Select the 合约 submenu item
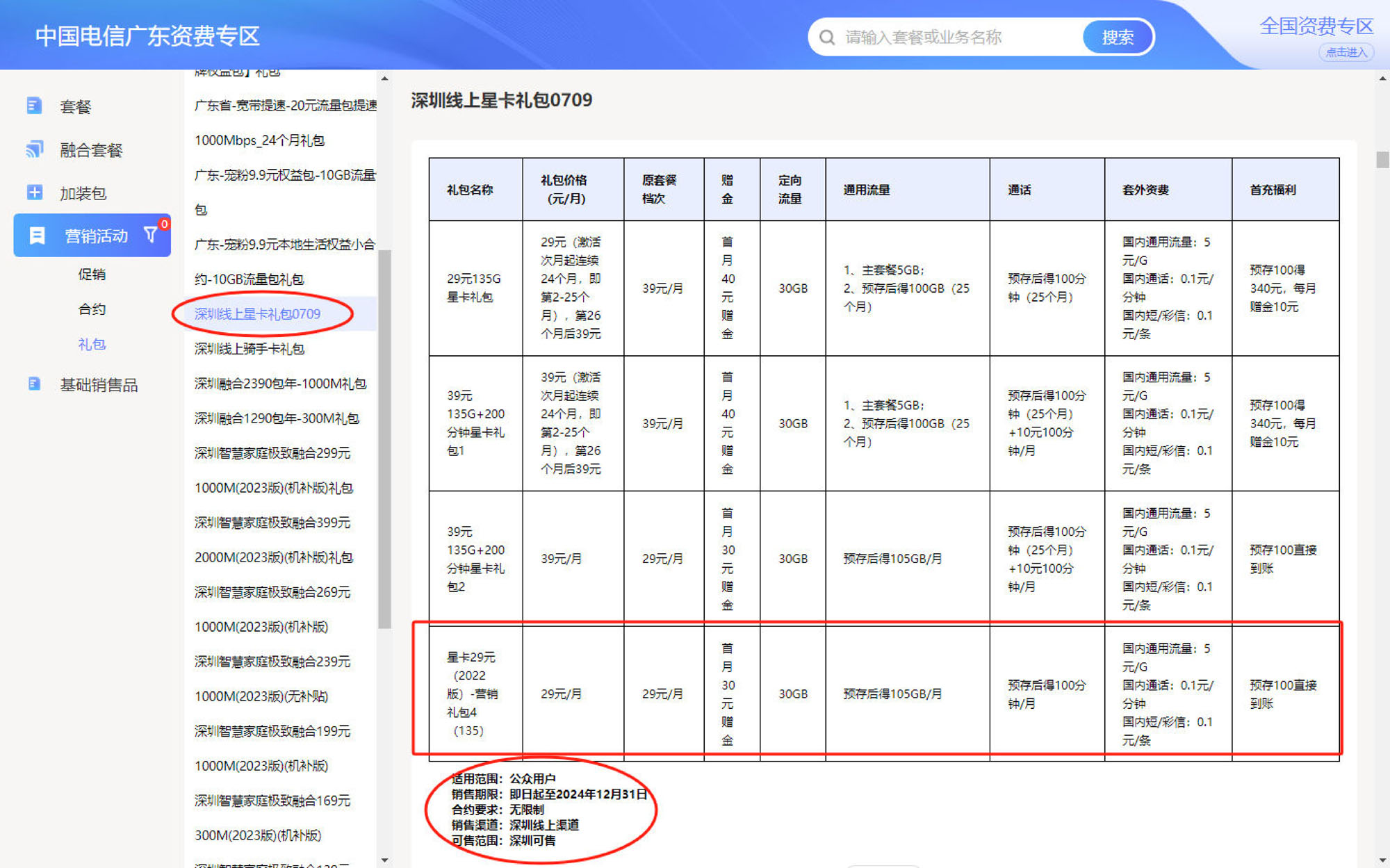The width and height of the screenshot is (1390, 868). [92, 309]
